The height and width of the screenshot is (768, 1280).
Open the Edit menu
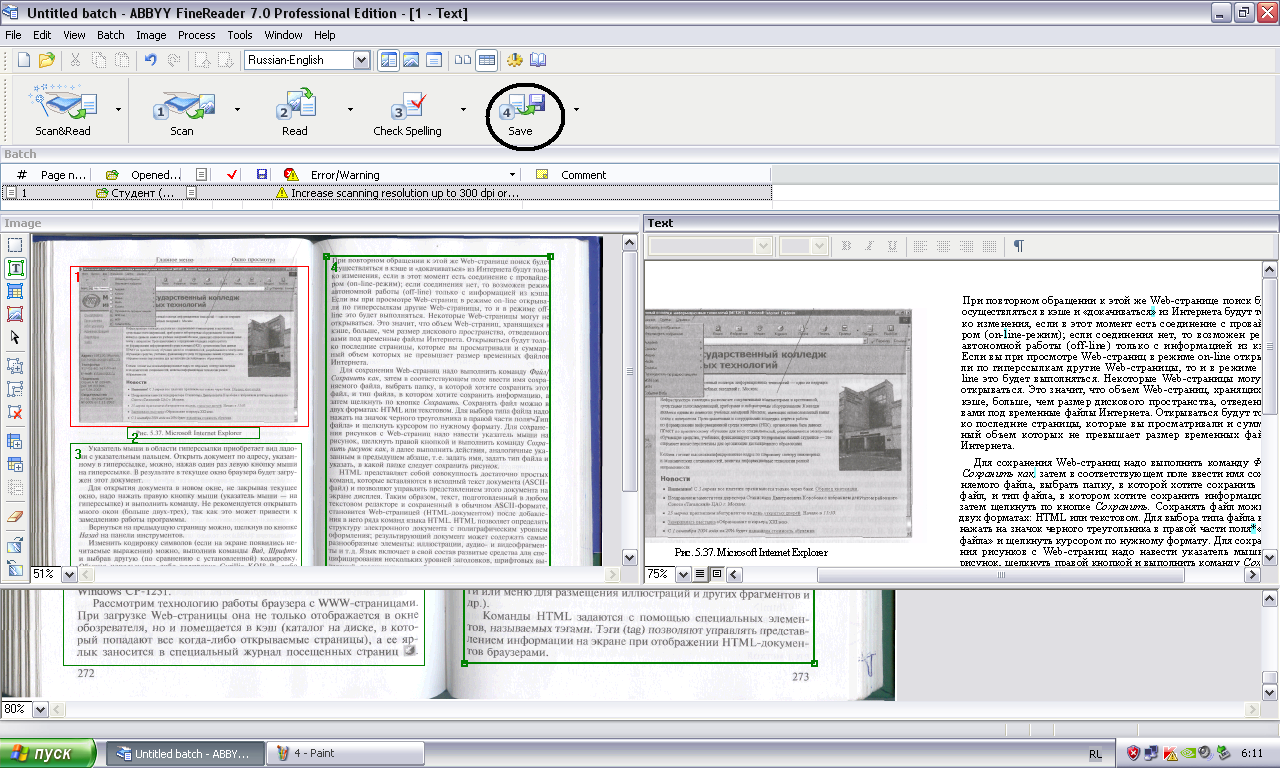pos(41,35)
